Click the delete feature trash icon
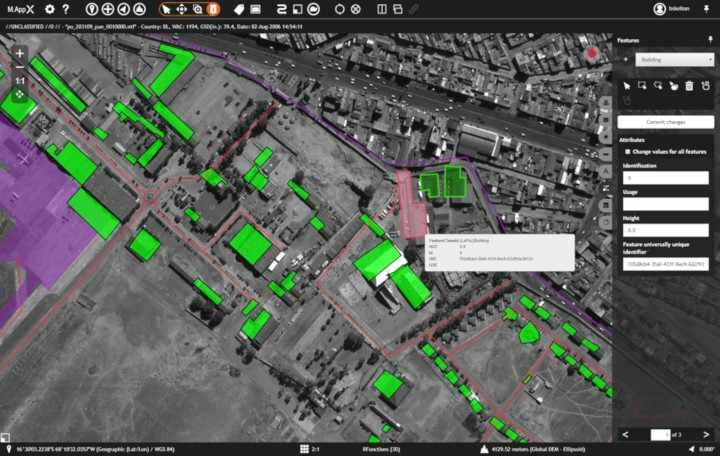The width and height of the screenshot is (720, 456). (x=689, y=86)
